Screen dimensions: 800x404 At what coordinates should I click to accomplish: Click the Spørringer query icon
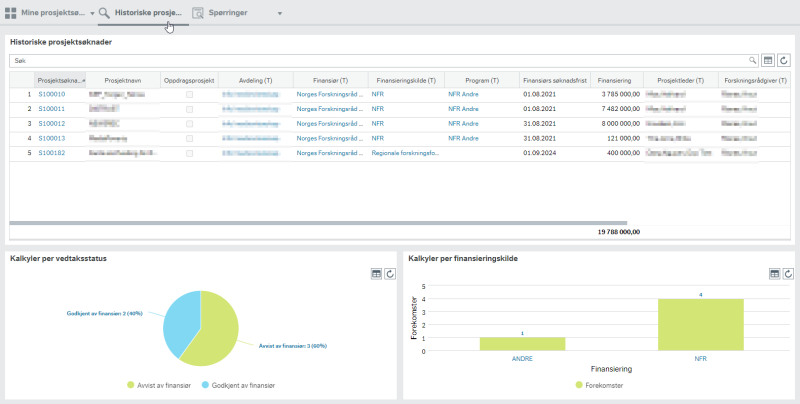[x=198, y=13]
